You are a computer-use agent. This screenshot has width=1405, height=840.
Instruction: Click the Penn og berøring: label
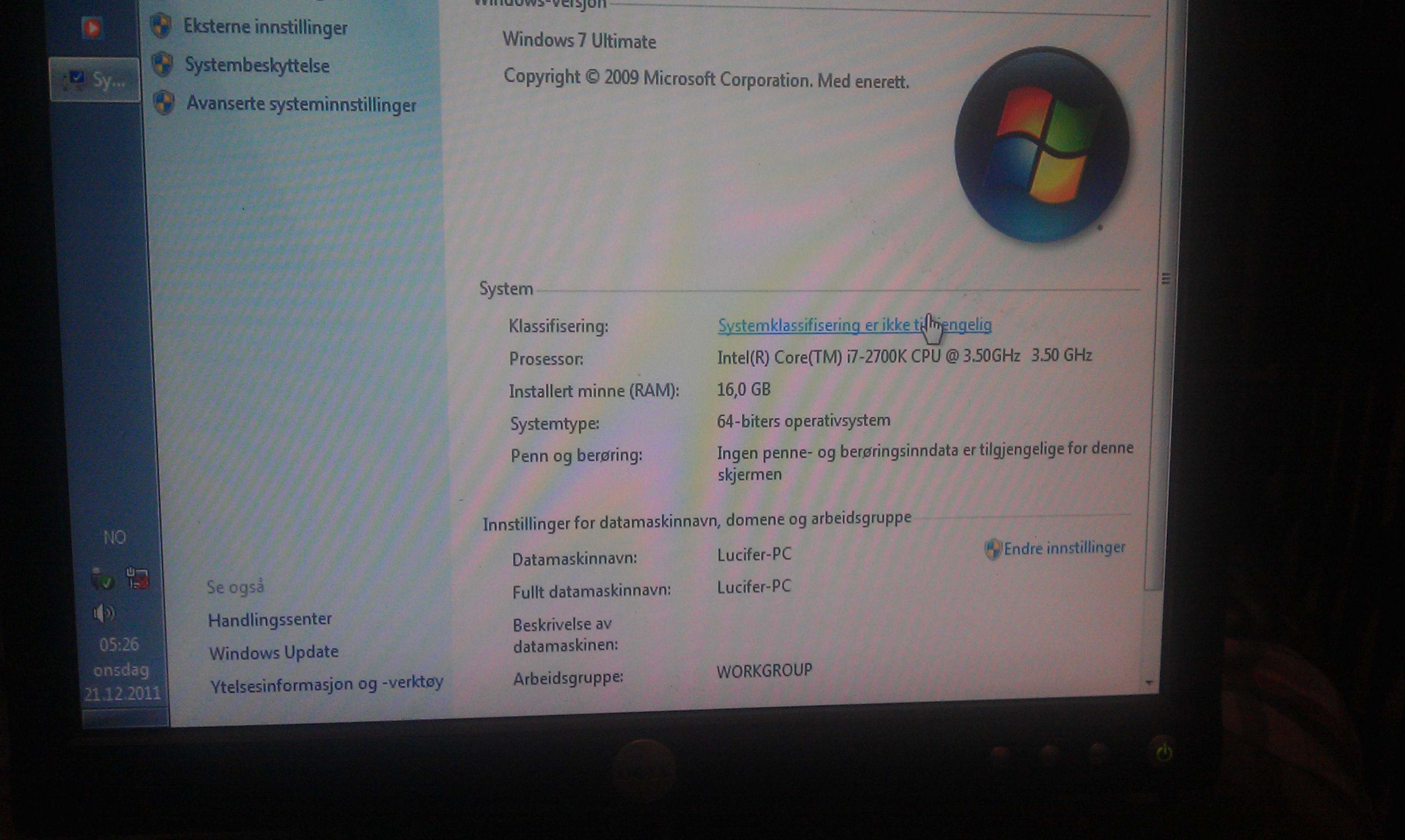pos(576,456)
